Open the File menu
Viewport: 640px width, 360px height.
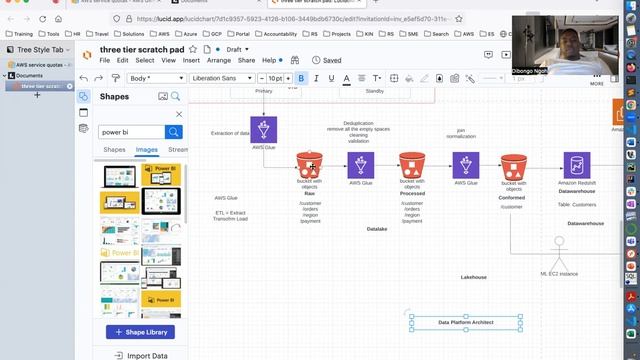[x=104, y=60]
